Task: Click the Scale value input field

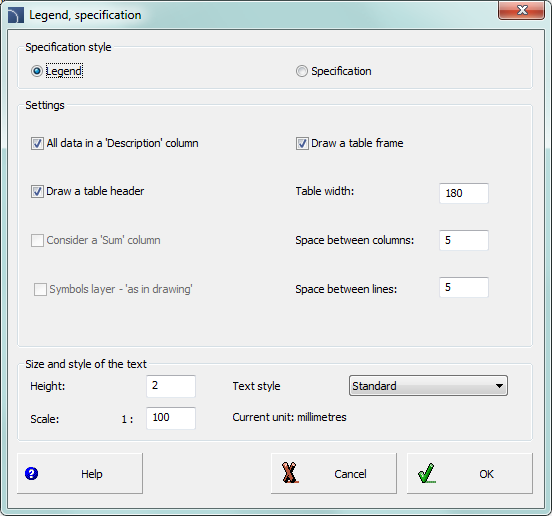Action: pos(171,418)
